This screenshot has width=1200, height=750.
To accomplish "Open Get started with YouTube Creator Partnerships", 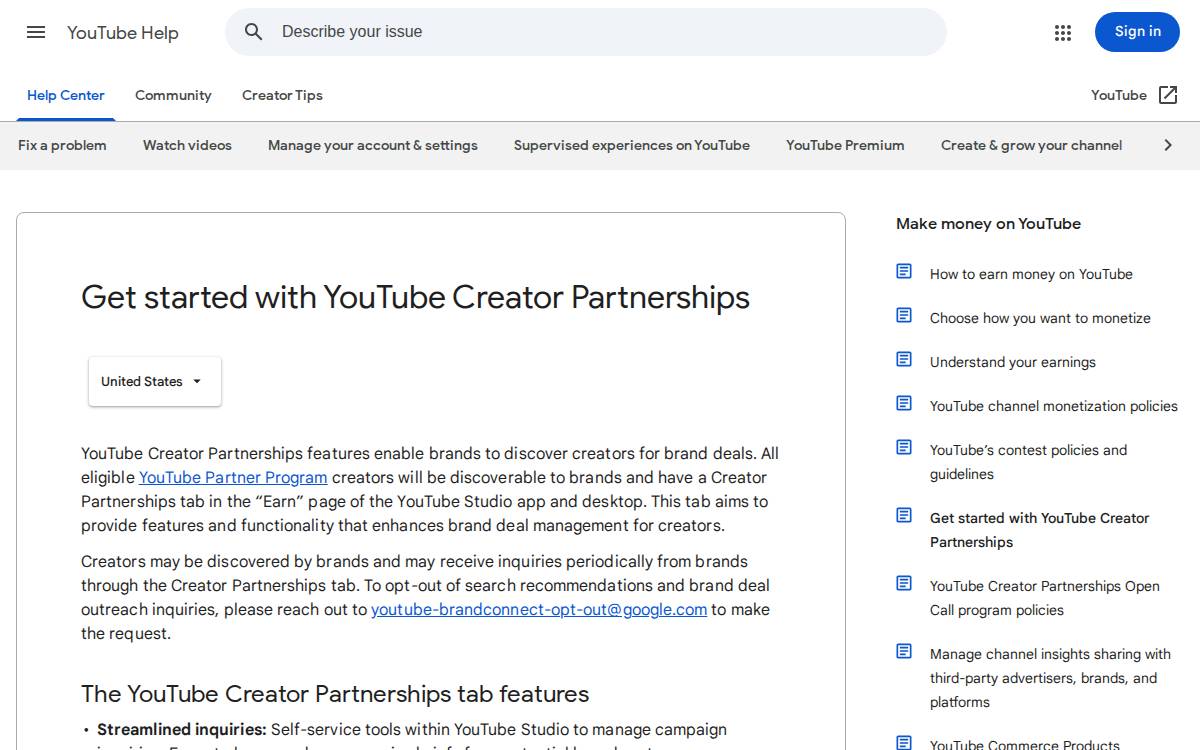I will (1040, 530).
